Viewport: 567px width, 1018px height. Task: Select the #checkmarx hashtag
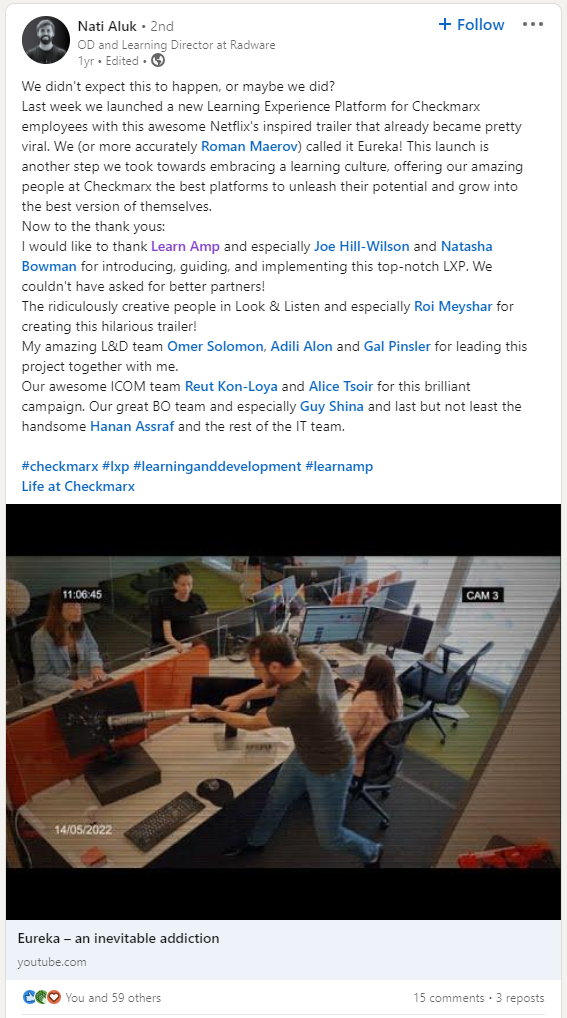pos(60,466)
